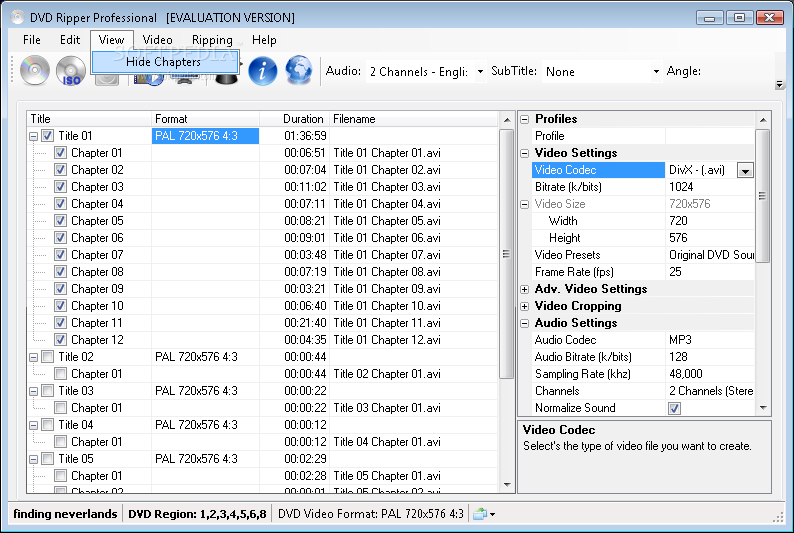
Task: Click the Frame Rate value 25
Action: pos(710,272)
